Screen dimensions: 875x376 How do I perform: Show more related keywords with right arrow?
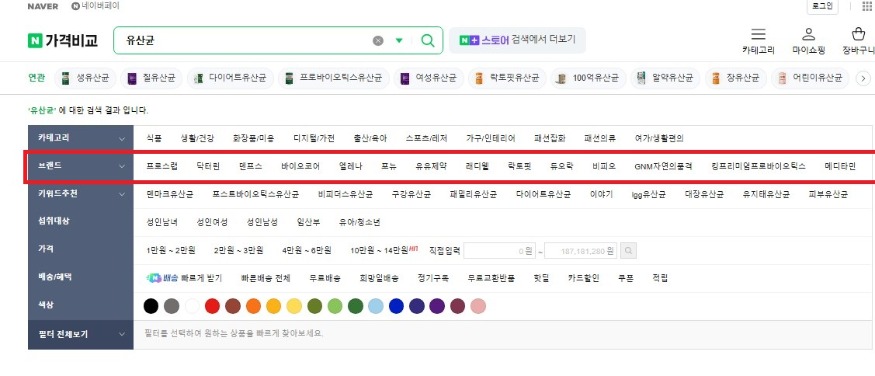coord(863,79)
